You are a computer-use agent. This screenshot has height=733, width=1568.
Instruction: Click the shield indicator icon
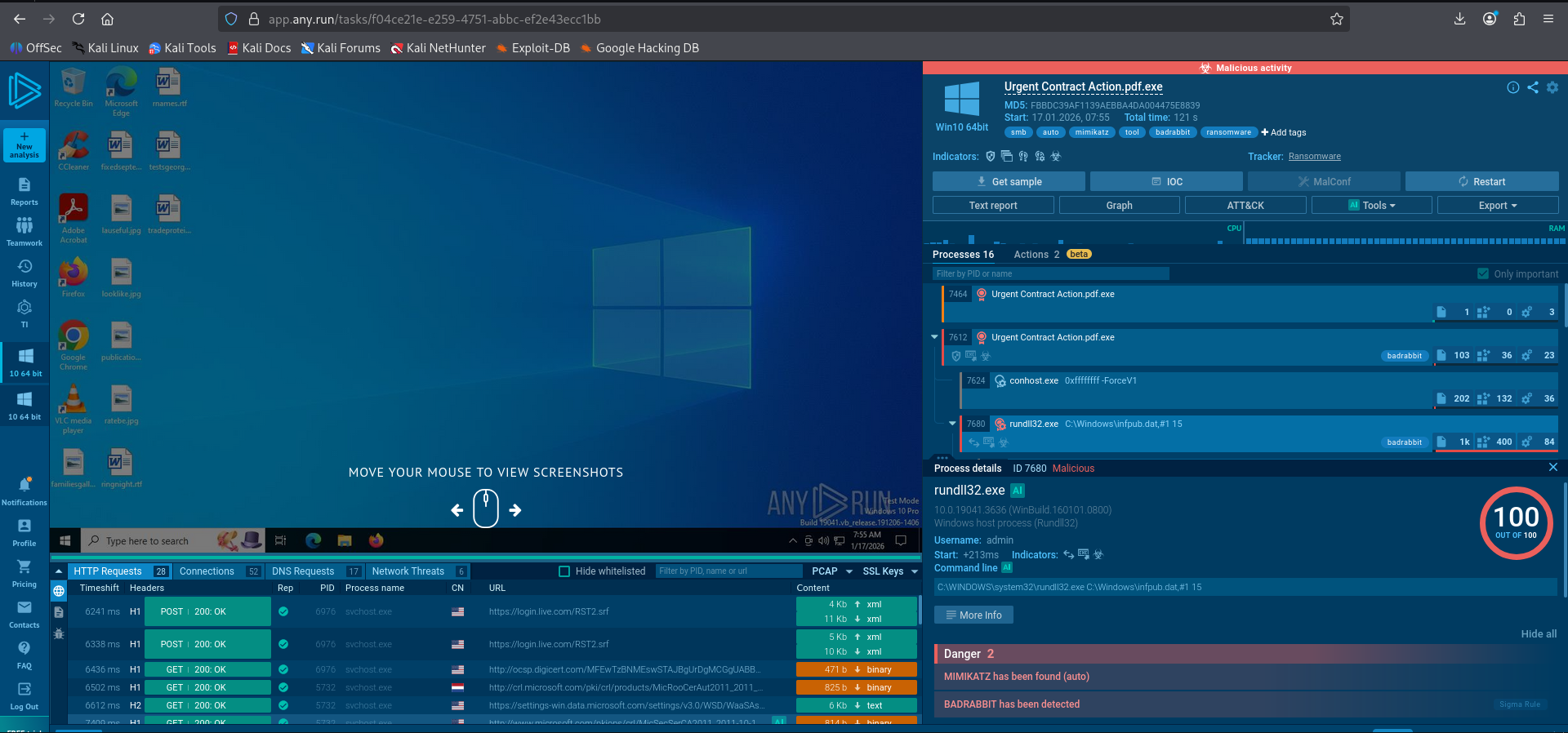point(991,156)
